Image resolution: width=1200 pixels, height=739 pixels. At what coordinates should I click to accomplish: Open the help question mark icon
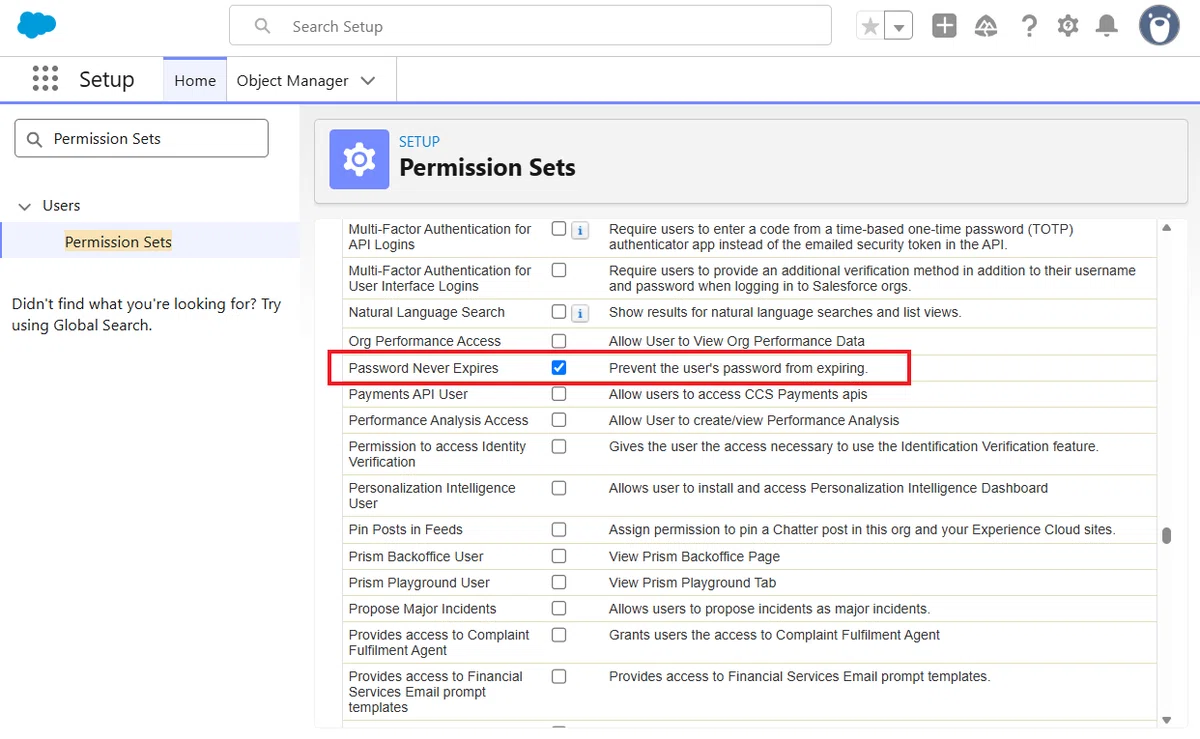[1029, 27]
